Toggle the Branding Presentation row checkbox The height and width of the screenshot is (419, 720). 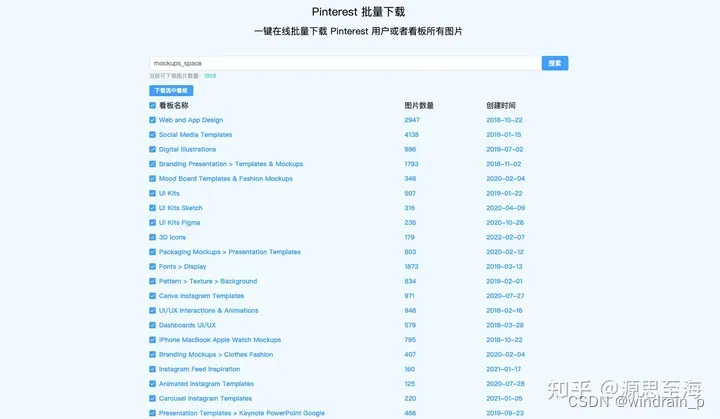coord(152,164)
